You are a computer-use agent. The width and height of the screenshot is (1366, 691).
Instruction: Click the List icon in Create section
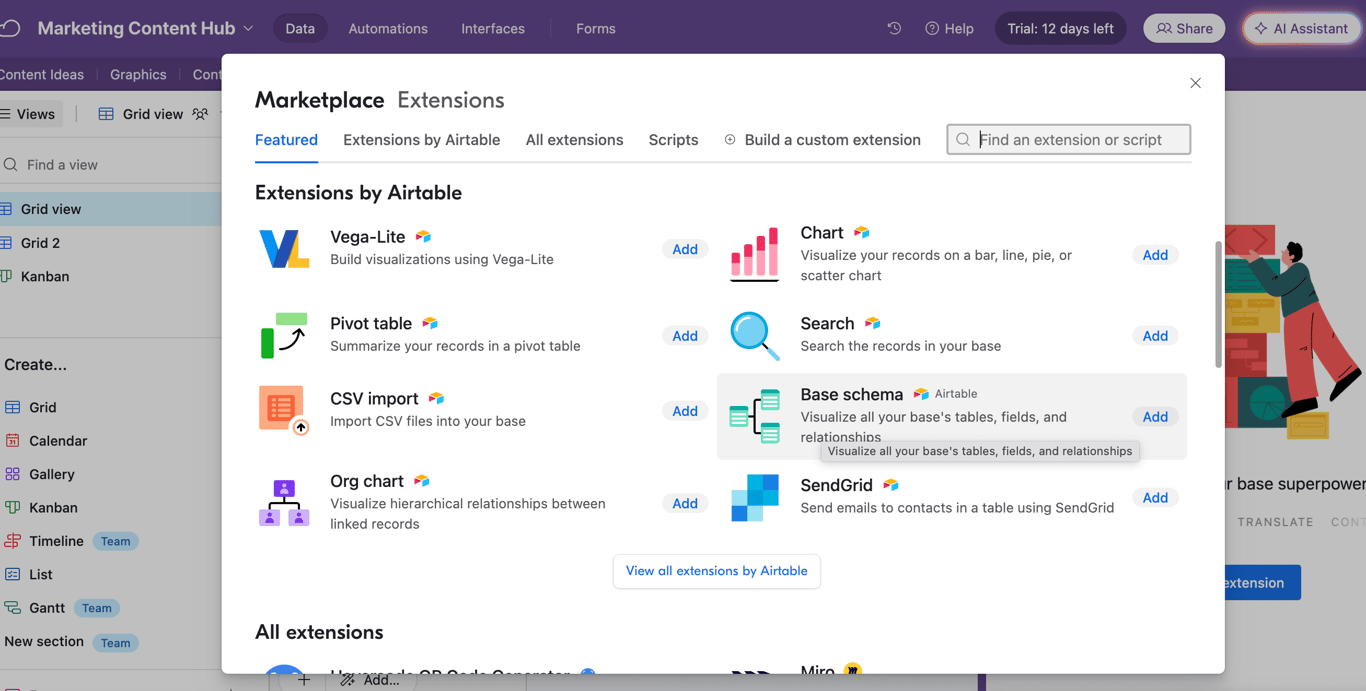(13, 574)
